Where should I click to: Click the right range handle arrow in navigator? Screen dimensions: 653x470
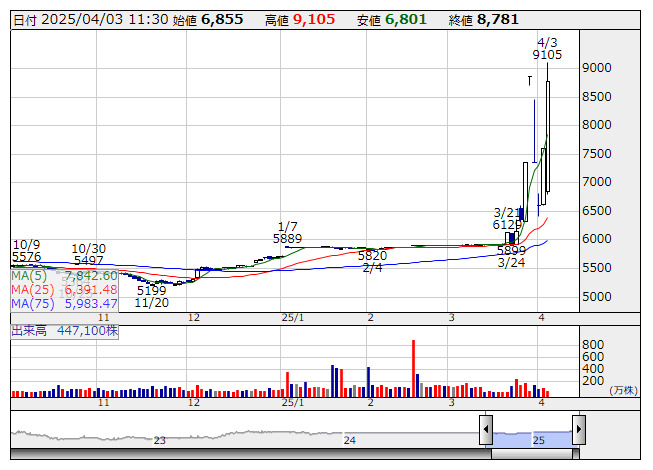tap(578, 430)
